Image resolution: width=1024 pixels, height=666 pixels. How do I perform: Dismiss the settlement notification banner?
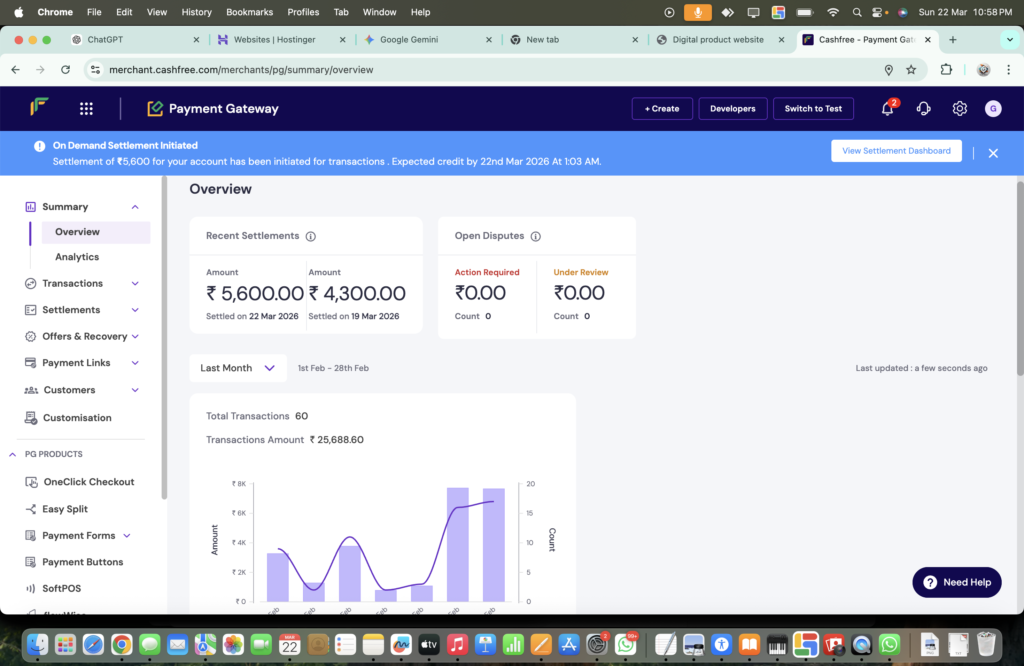coord(993,153)
